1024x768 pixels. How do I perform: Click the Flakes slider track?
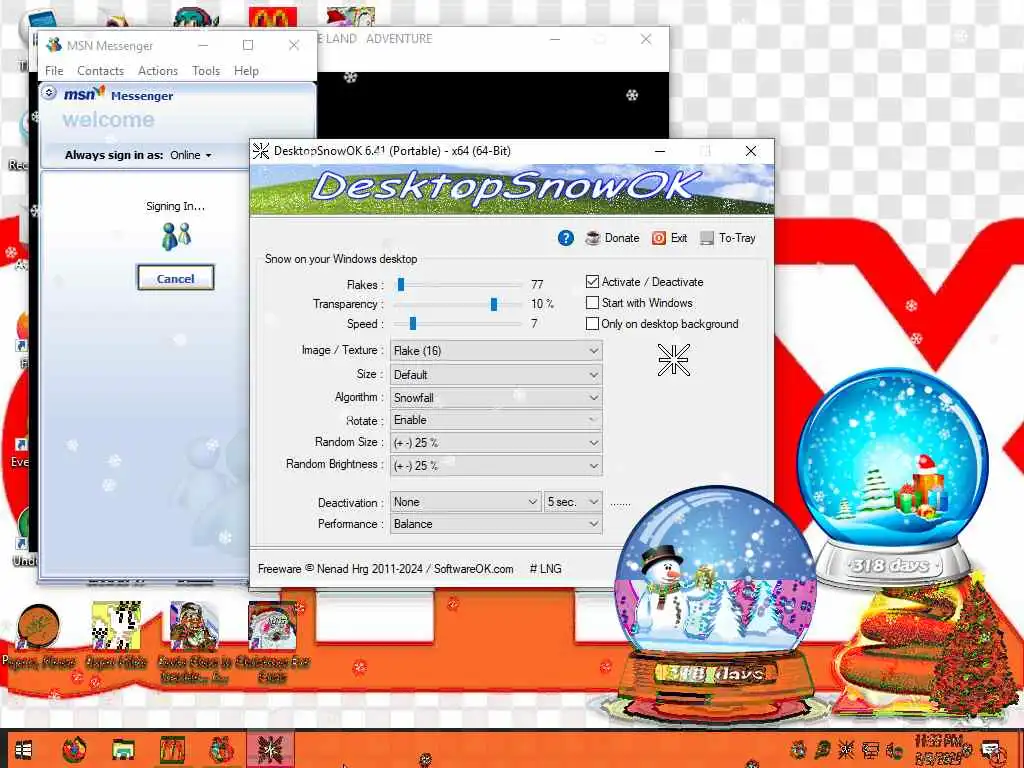tap(458, 285)
